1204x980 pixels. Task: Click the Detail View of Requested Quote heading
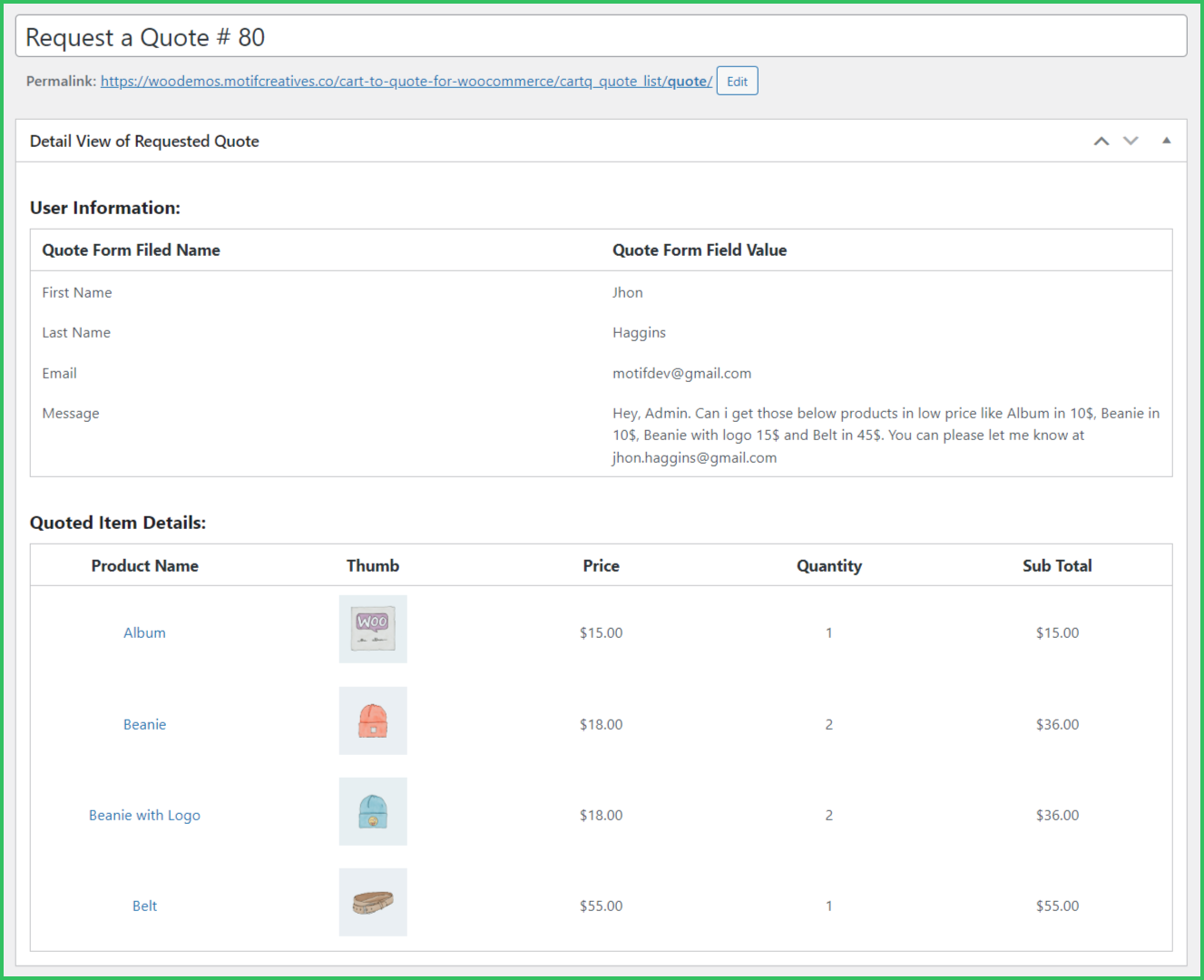point(144,141)
